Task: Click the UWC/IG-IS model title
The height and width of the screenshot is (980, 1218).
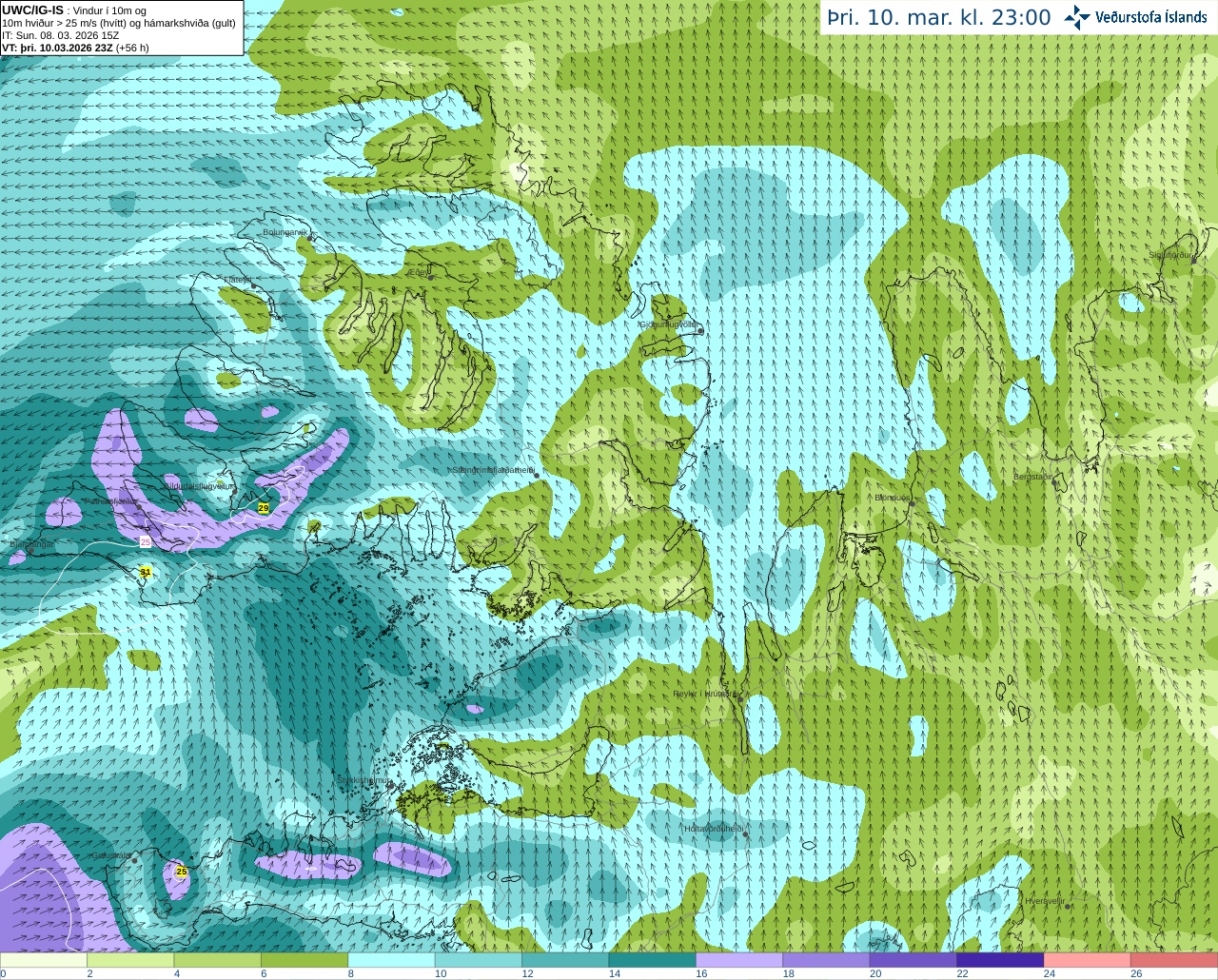Action: pyautogui.click(x=33, y=10)
